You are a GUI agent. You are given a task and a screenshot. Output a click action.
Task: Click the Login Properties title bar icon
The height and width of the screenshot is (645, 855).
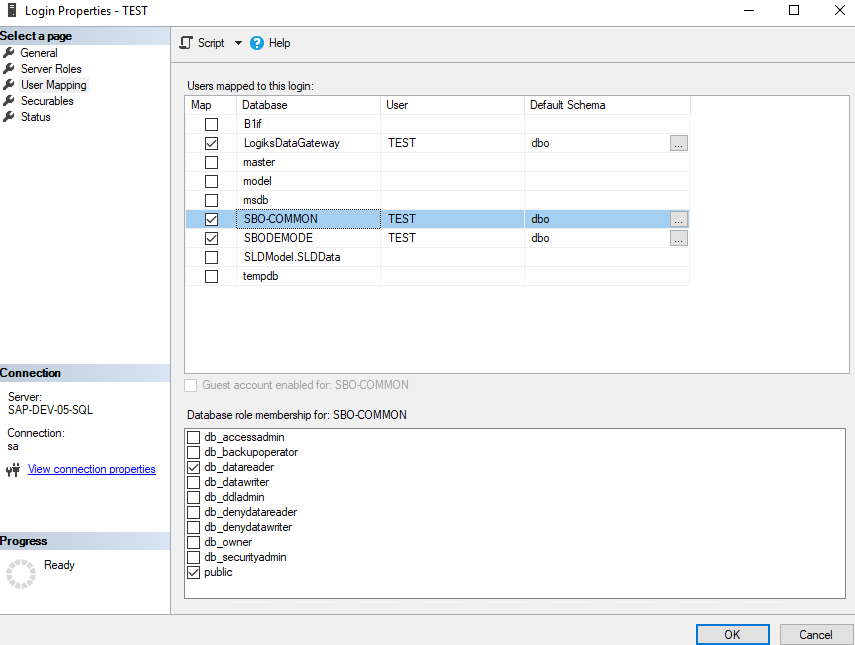click(x=11, y=10)
